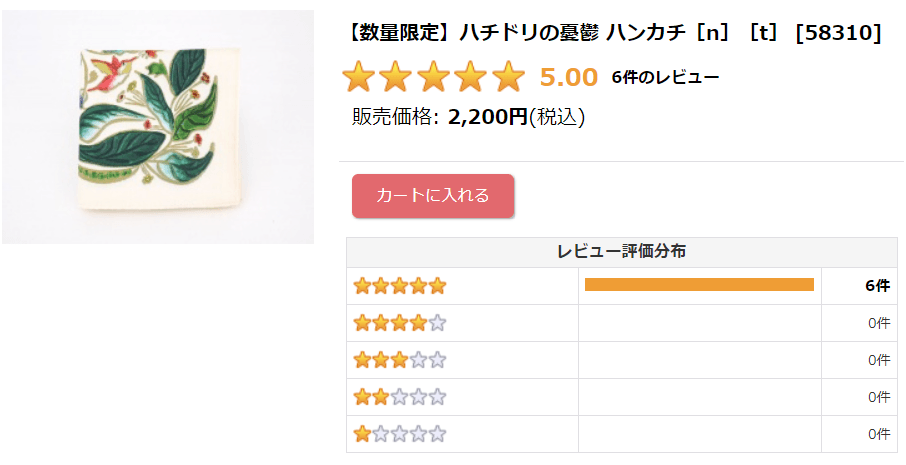Select the five-star rating row stars
Viewport: 906px width, 465px height.
[x=400, y=286]
